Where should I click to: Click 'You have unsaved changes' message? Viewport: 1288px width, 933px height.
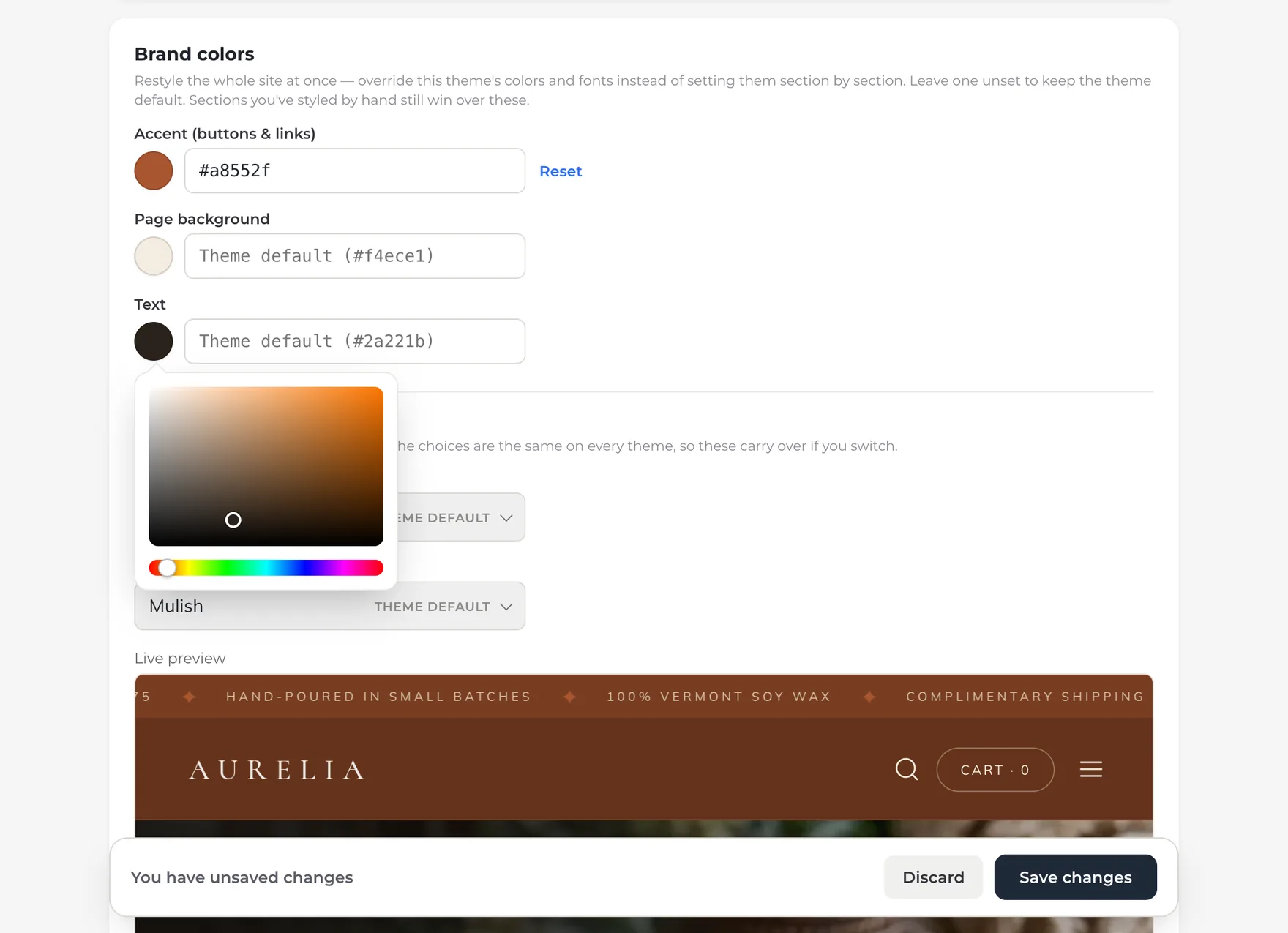[242, 877]
